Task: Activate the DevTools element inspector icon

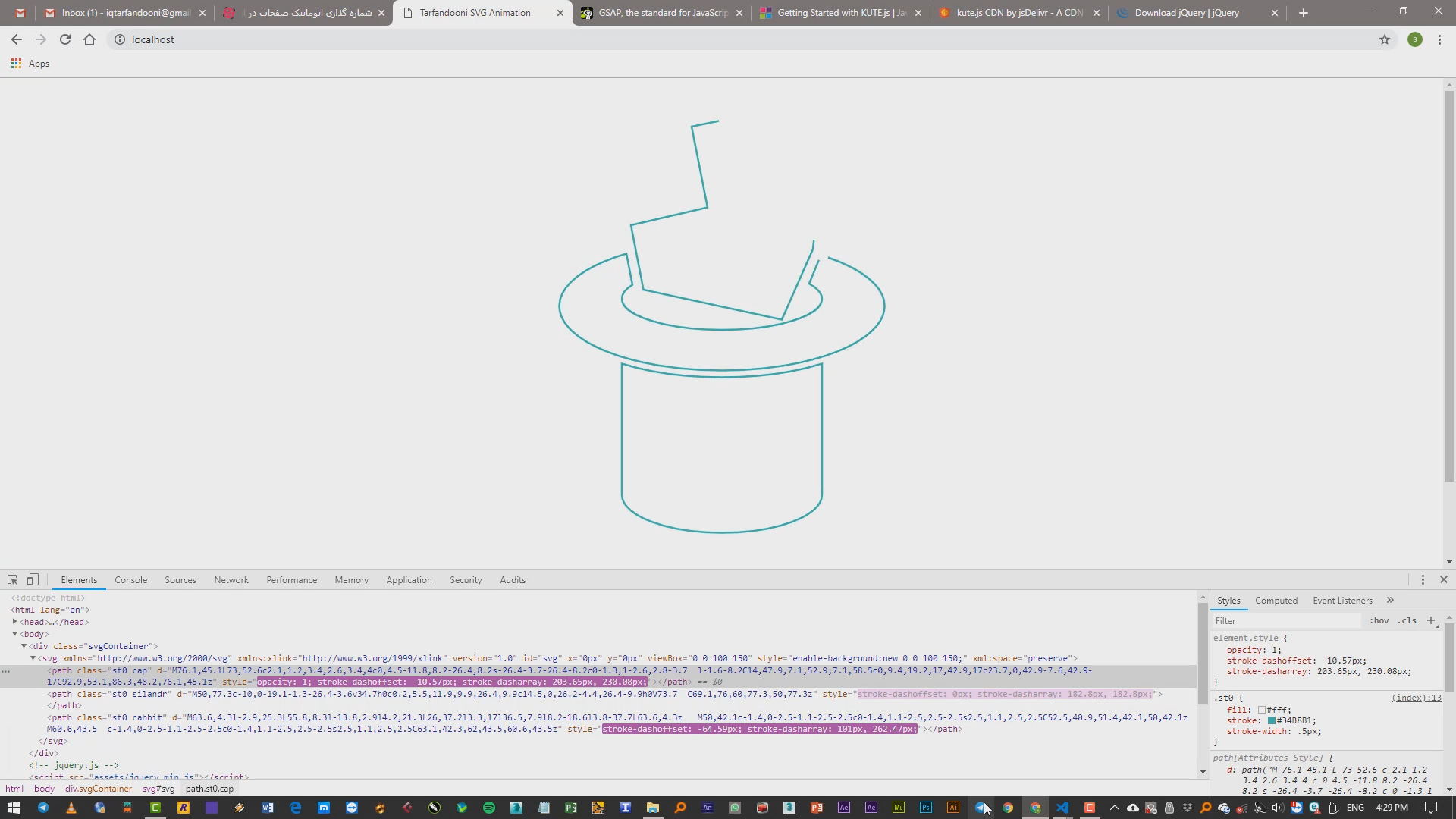Action: coord(12,580)
